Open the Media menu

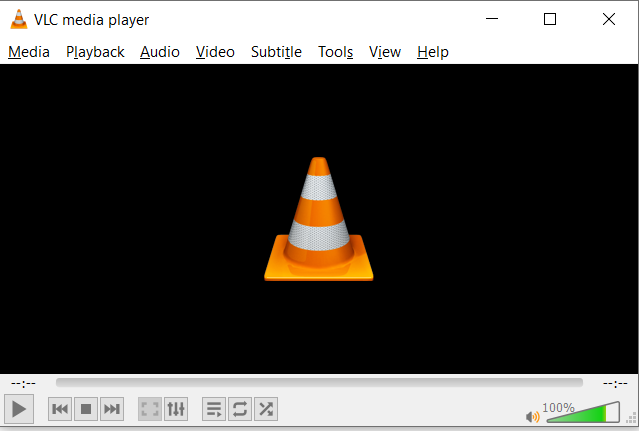coord(29,52)
